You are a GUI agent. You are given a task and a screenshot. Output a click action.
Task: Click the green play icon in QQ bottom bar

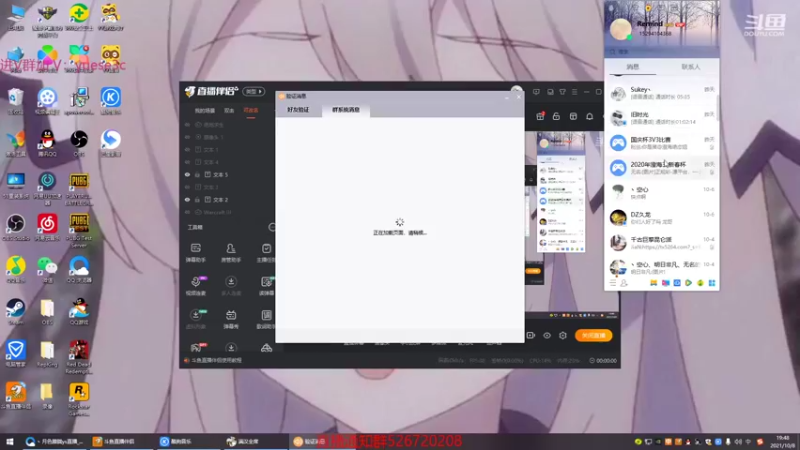click(688, 283)
